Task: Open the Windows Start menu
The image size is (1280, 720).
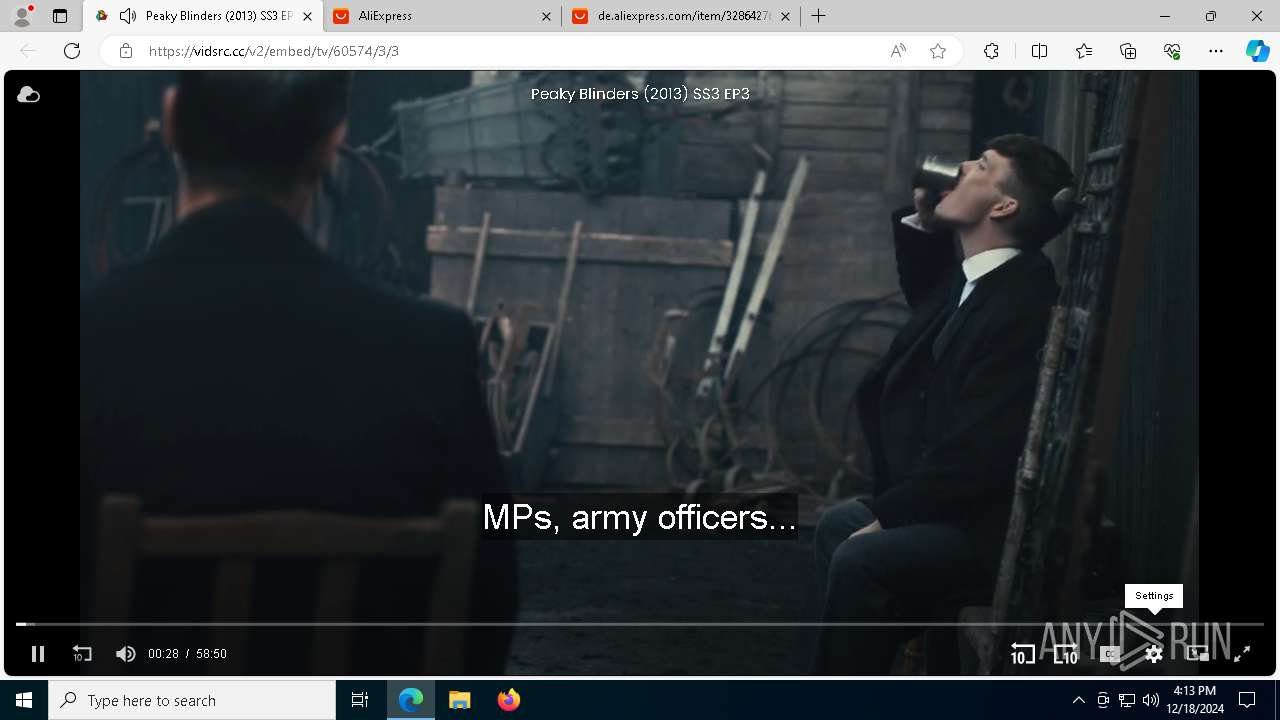Action: 24,700
